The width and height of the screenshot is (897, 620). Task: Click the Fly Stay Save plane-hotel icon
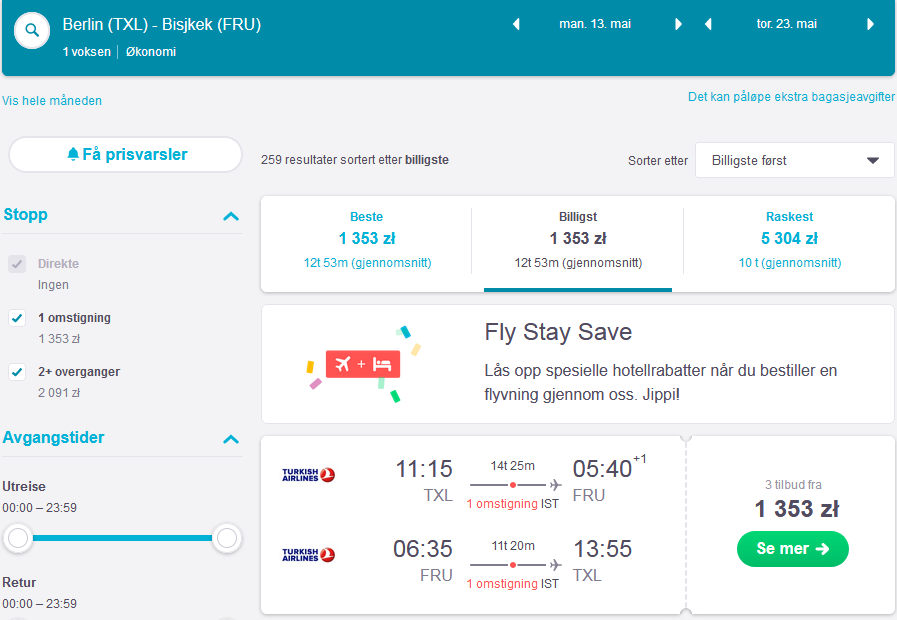tap(363, 364)
